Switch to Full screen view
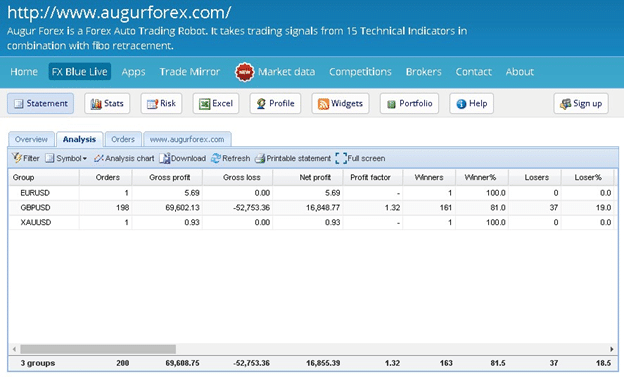Screen dimensions: 624x377 [360, 158]
